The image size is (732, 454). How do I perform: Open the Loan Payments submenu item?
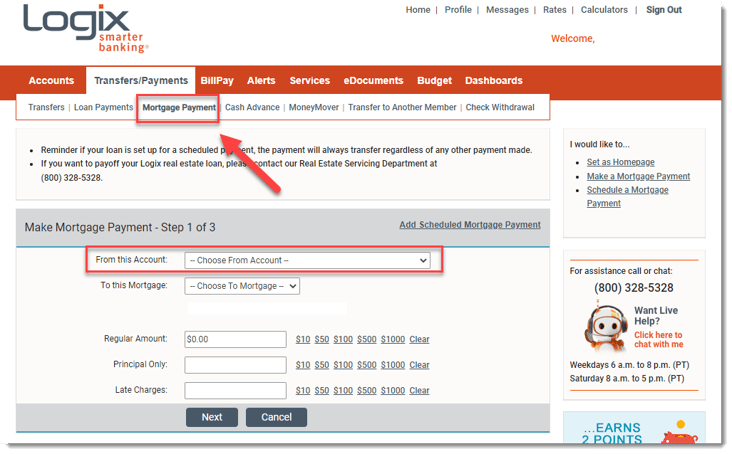point(103,107)
